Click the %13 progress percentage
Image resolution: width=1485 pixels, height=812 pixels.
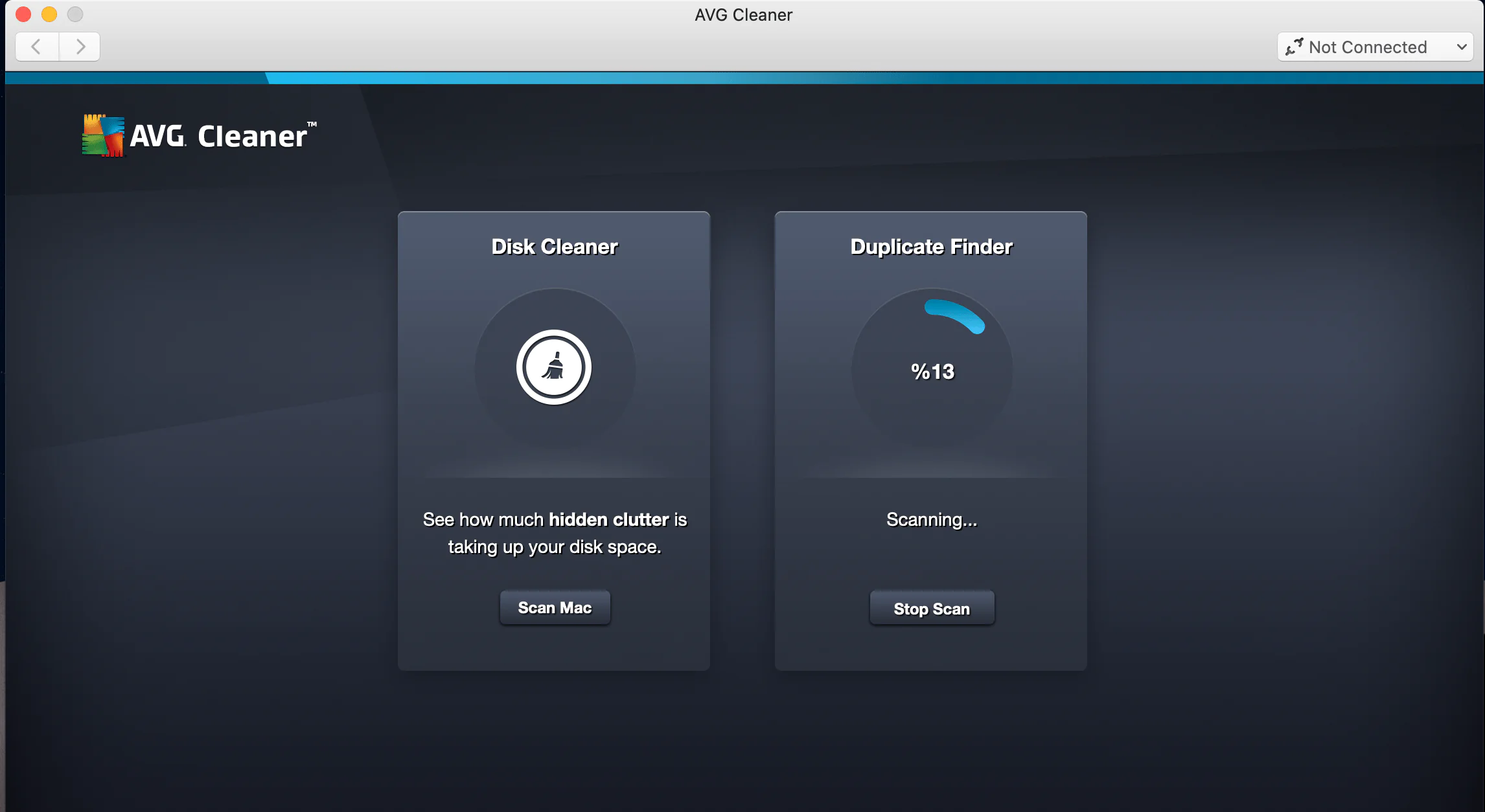932,372
